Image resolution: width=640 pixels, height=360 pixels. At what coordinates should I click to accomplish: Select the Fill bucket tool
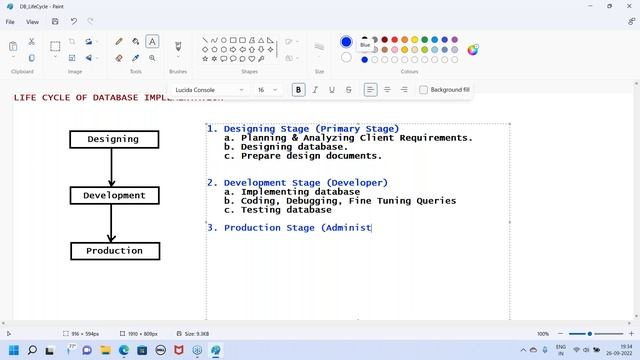[136, 41]
